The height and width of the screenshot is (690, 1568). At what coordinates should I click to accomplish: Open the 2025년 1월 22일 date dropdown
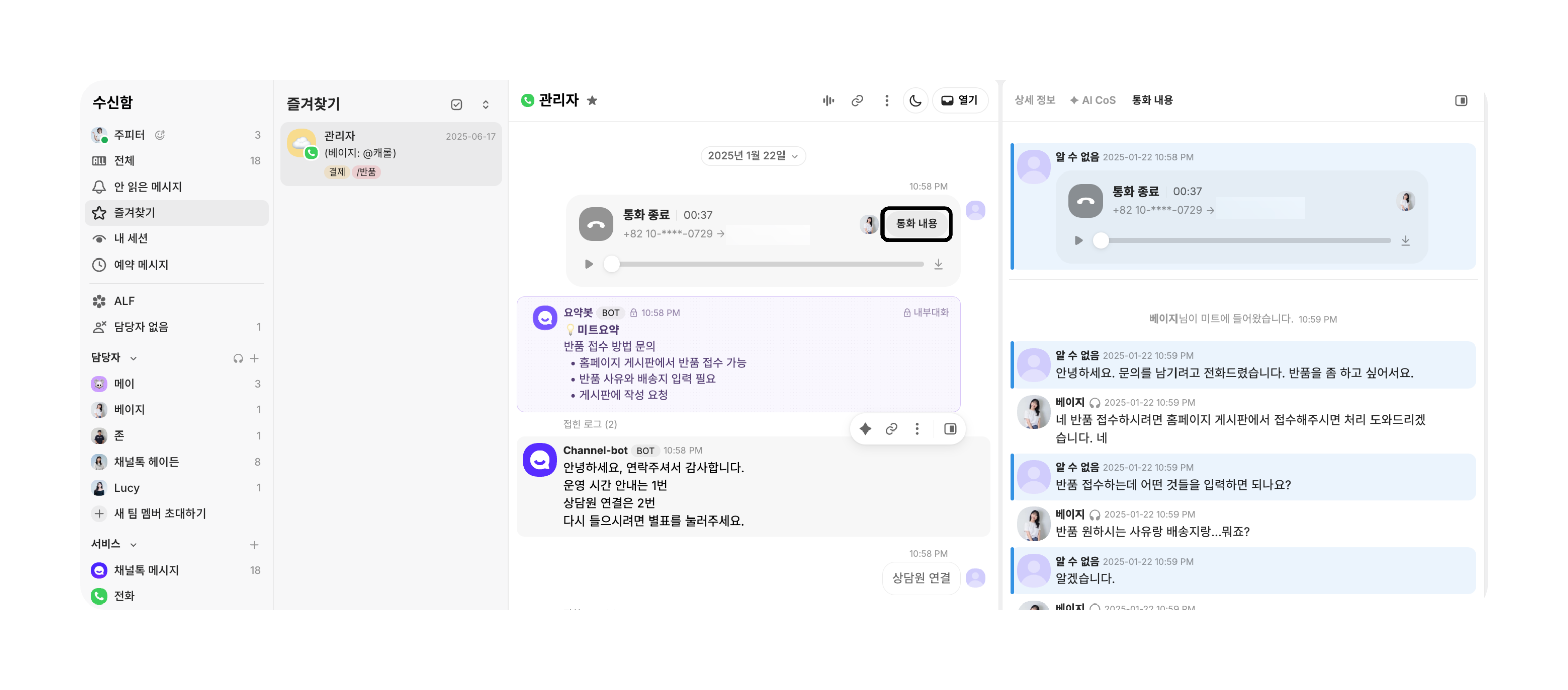point(752,156)
